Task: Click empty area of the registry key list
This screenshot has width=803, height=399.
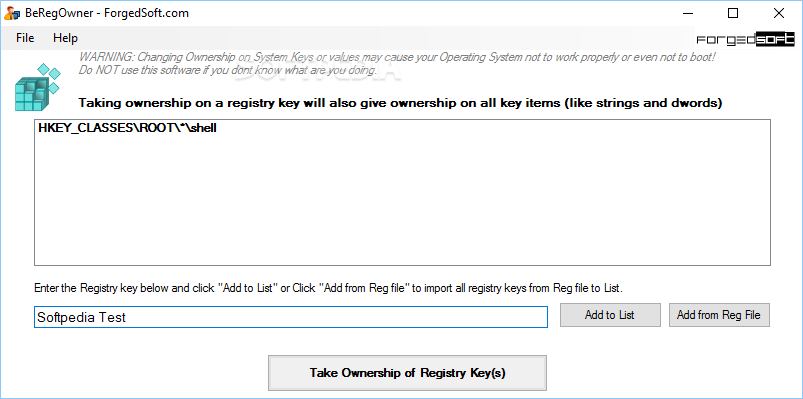Action: pos(402,205)
